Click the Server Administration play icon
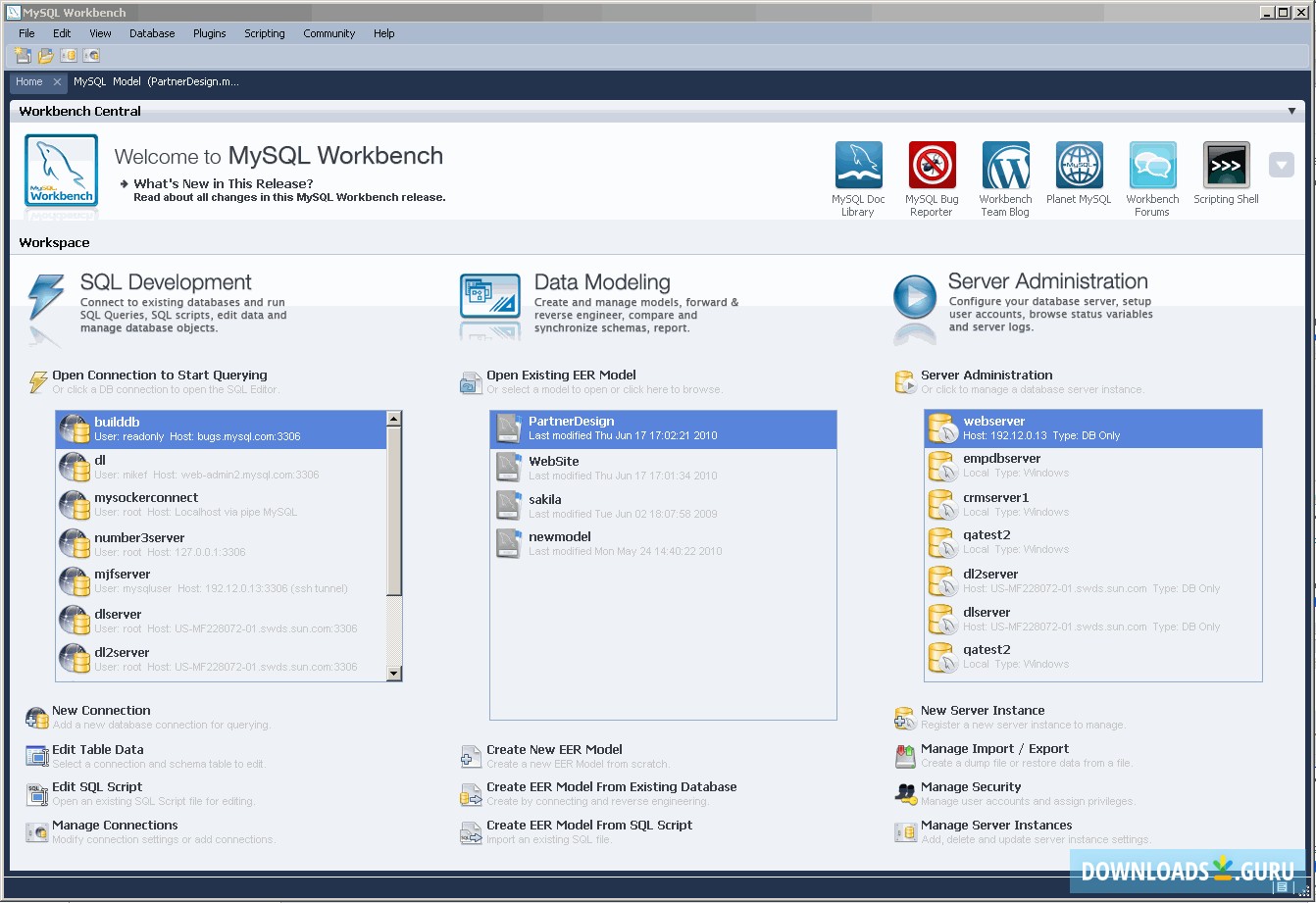The image size is (1316, 903). pyautogui.click(x=914, y=297)
